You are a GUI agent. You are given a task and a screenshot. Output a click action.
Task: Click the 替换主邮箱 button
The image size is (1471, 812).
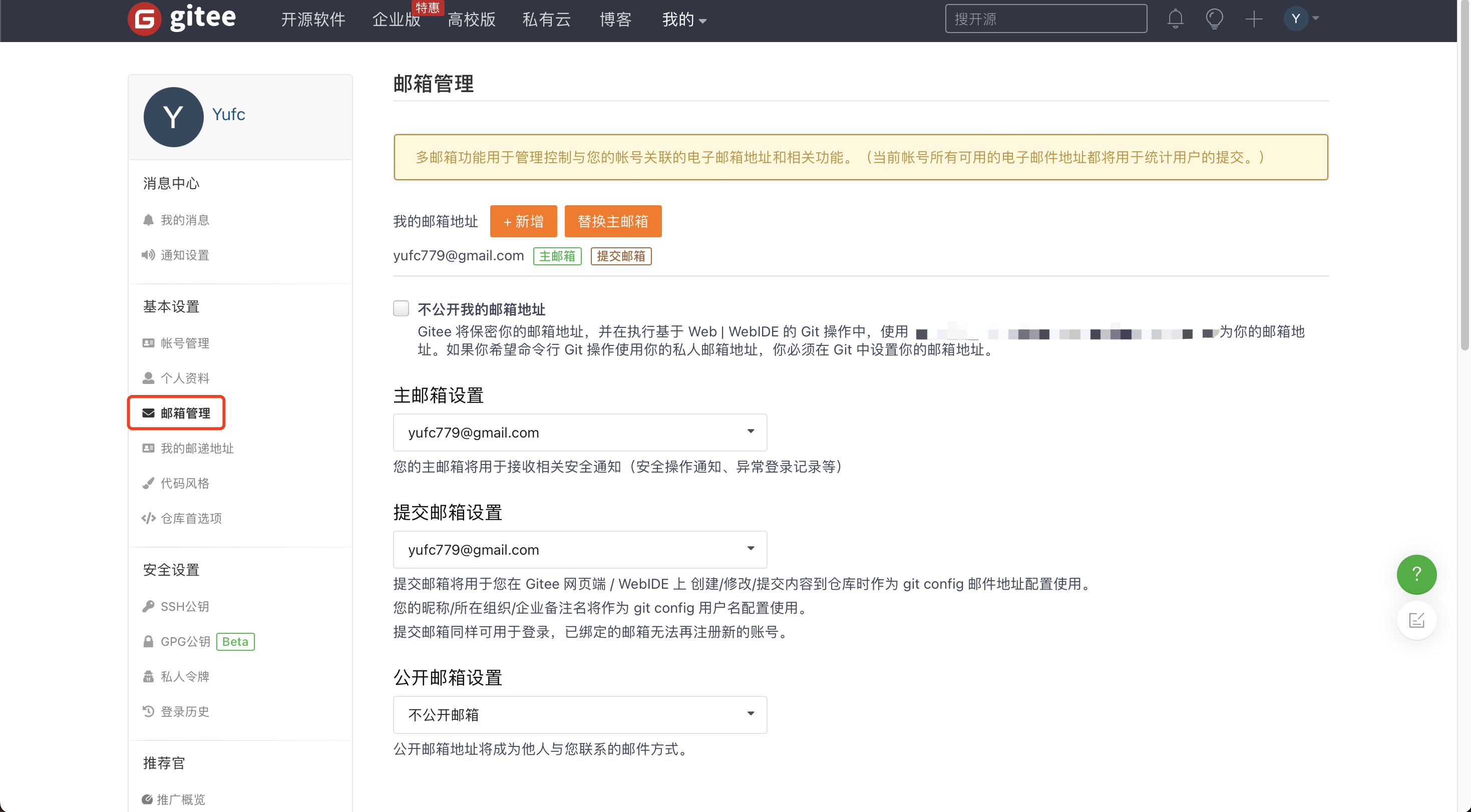pos(613,221)
